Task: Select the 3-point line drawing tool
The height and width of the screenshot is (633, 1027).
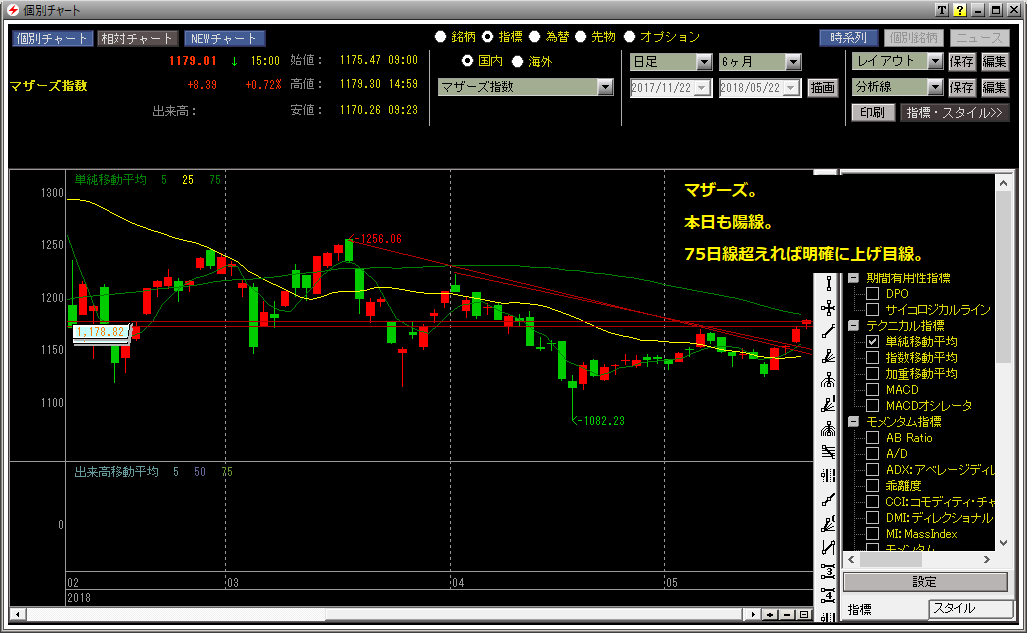Action: 828,572
